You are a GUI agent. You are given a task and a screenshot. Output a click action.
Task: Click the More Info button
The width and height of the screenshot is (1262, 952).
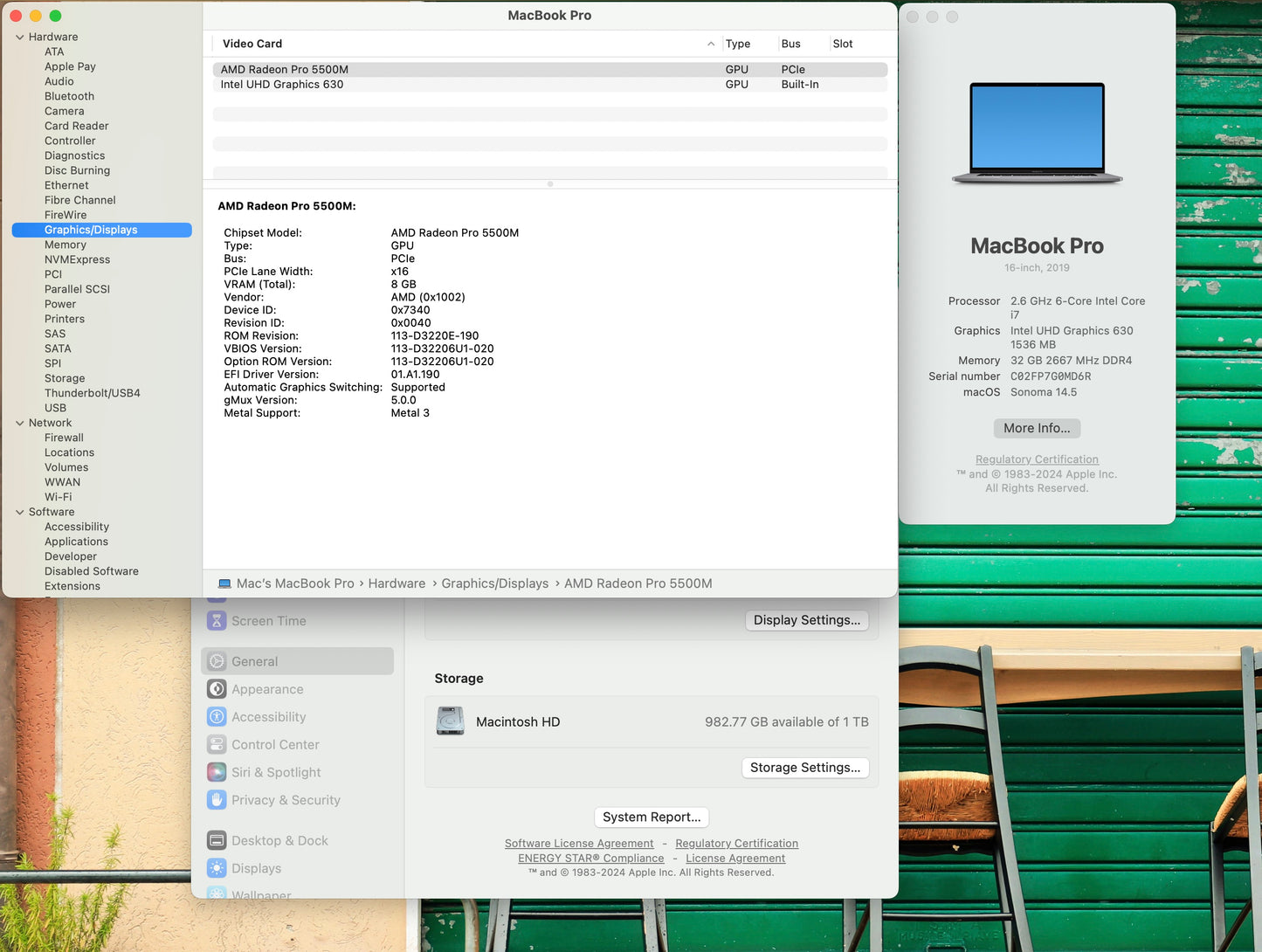[1036, 428]
